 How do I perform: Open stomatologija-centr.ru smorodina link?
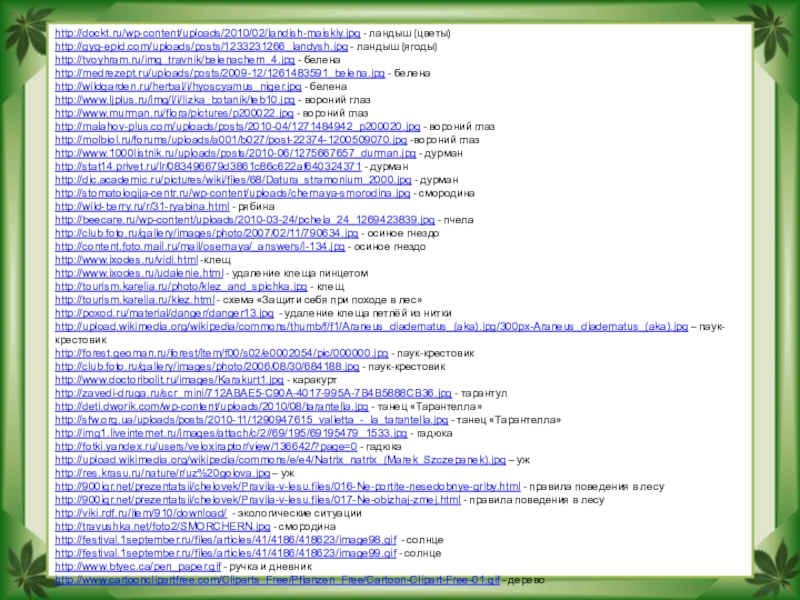(232, 193)
